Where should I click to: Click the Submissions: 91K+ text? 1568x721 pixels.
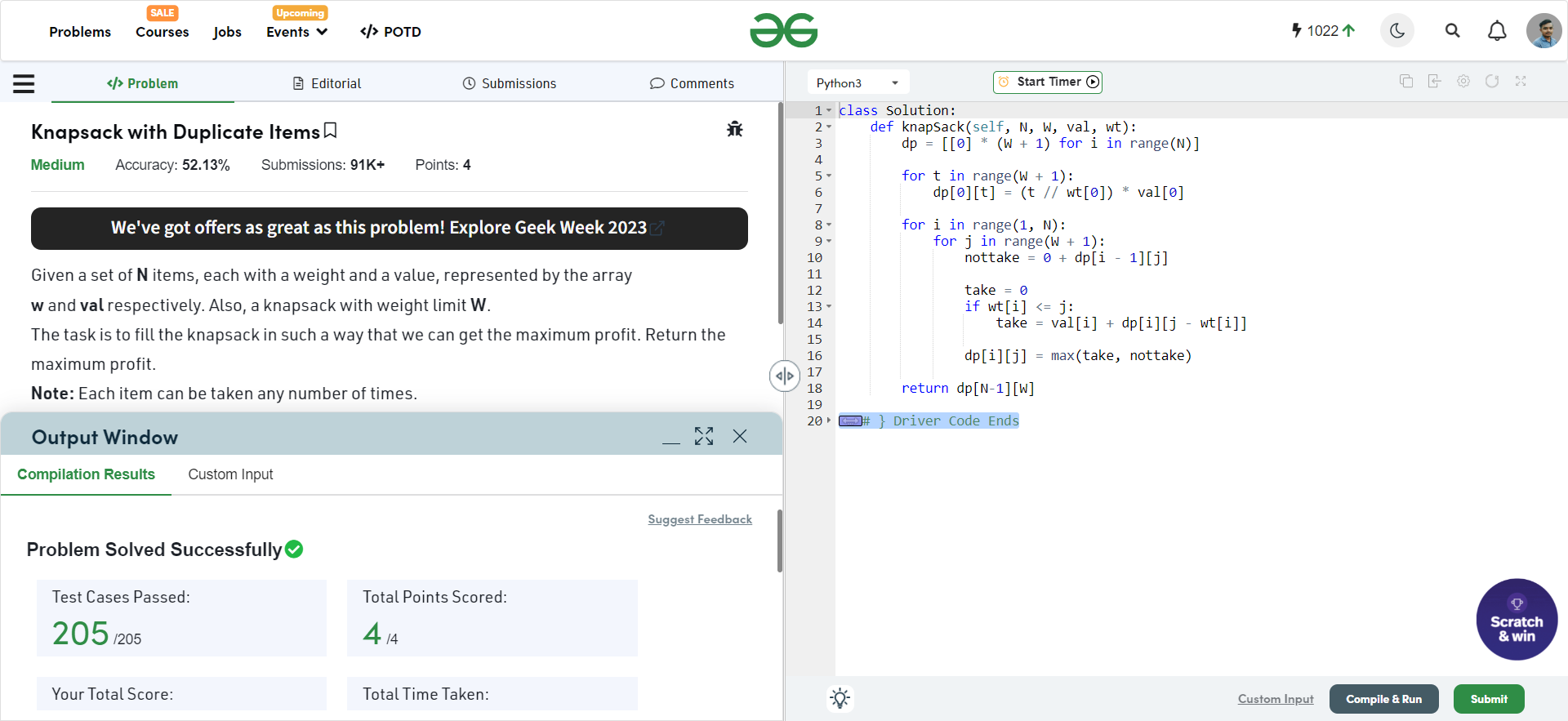323,165
